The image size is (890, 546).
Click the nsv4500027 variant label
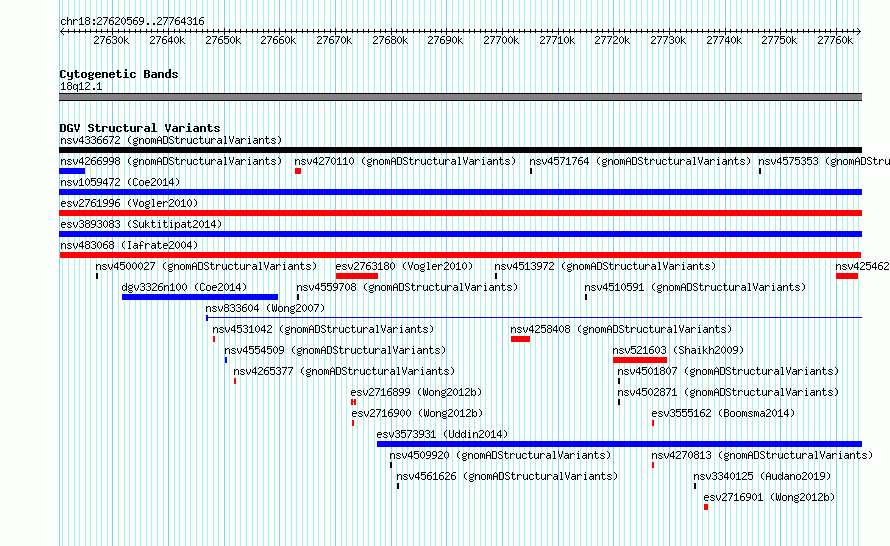tap(206, 266)
